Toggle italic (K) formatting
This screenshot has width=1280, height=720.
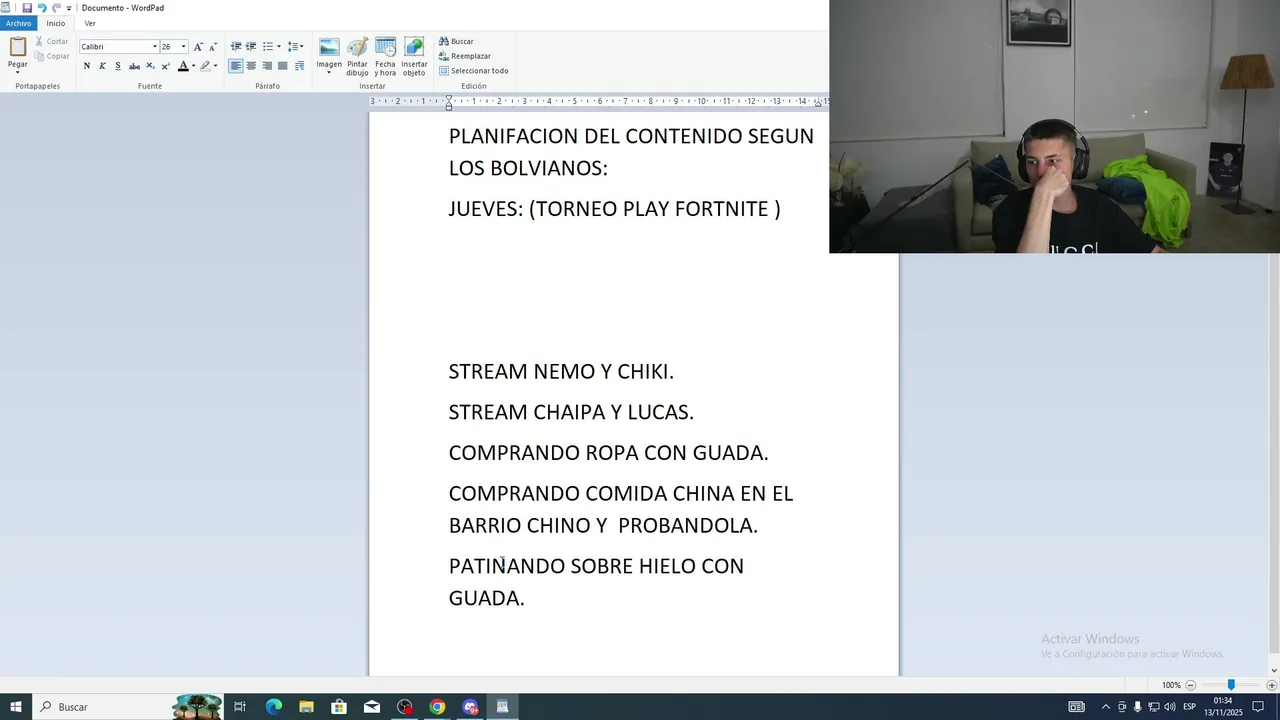pos(102,66)
